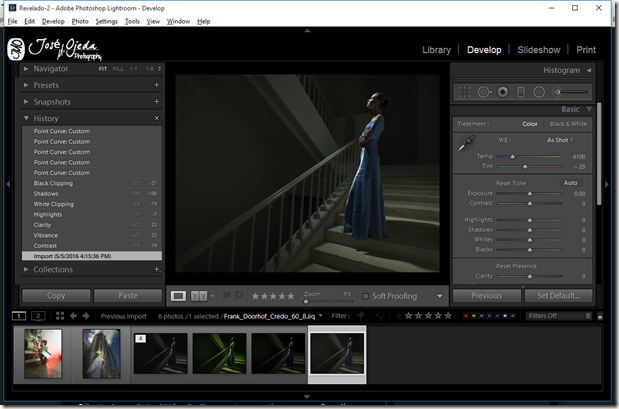Switch to the Slideshow module

(538, 50)
